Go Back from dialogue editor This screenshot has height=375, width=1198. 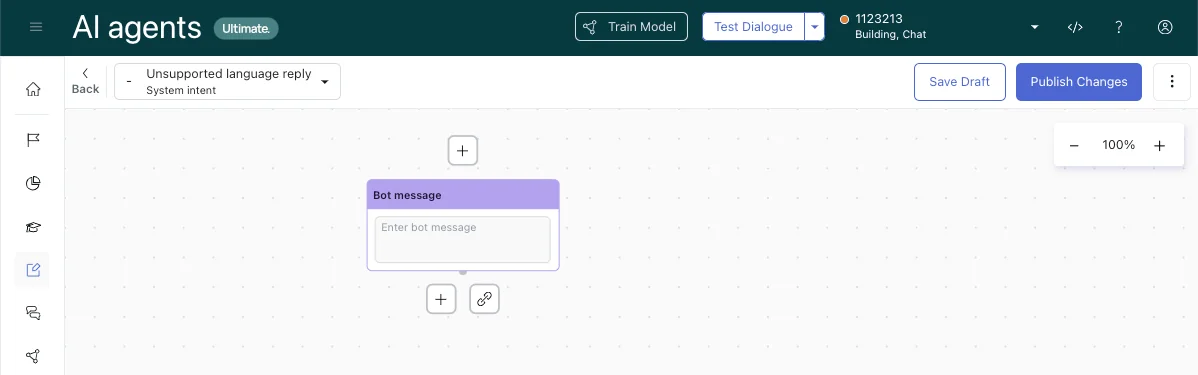coord(85,81)
